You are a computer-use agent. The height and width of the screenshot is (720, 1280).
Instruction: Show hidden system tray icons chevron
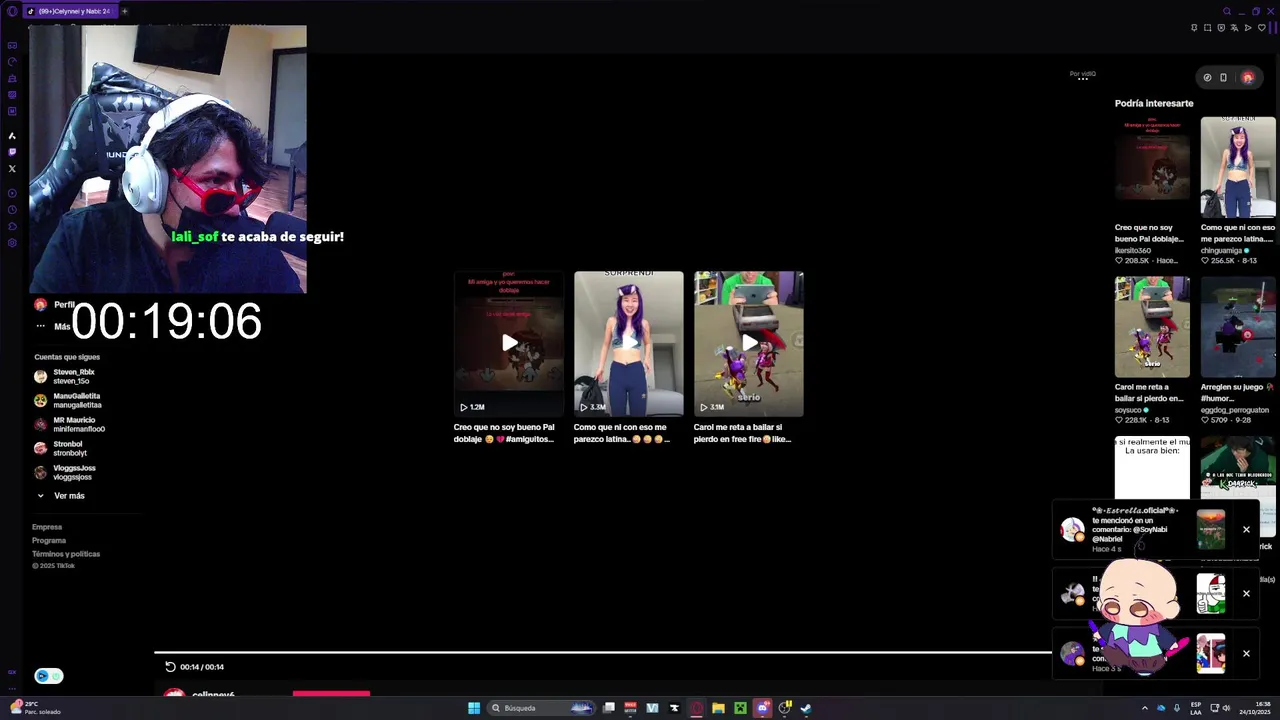tap(1145, 708)
